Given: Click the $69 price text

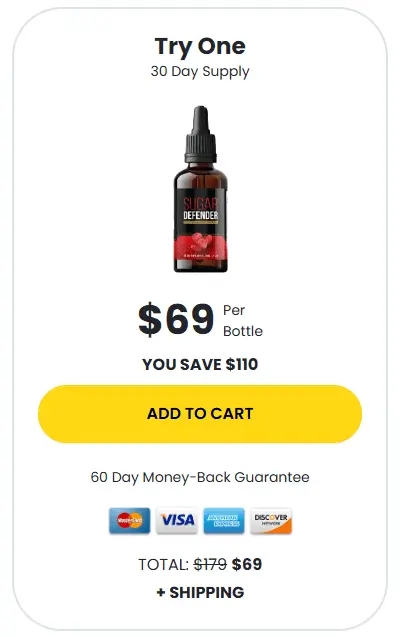Looking at the screenshot, I should 176,320.
